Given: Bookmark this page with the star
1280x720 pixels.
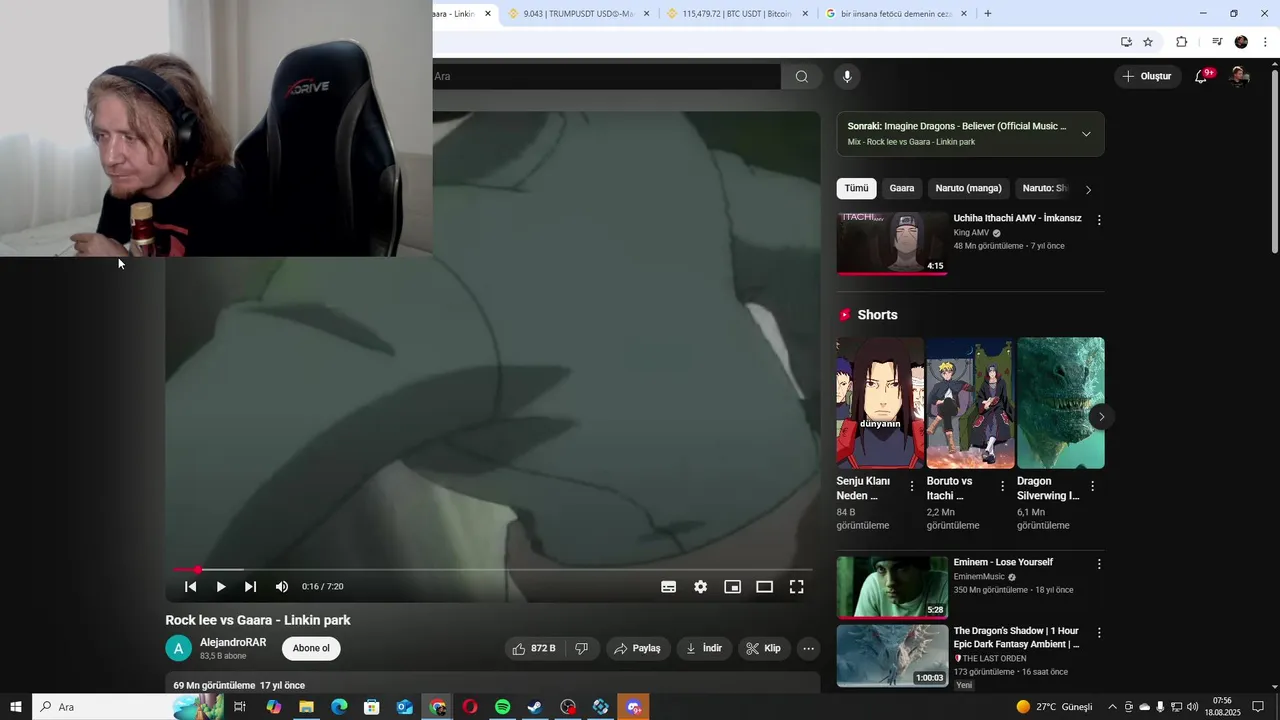Looking at the screenshot, I should (x=1148, y=42).
